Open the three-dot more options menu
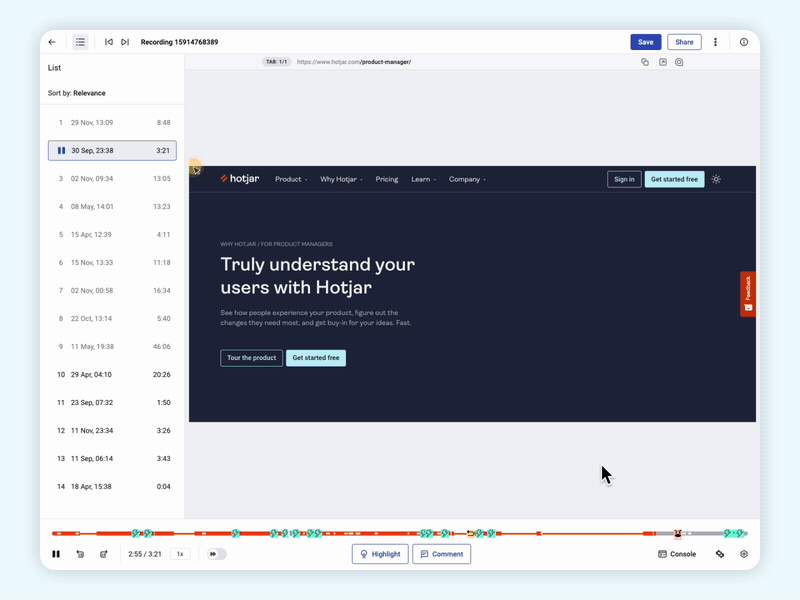800x600 pixels. 715,42
